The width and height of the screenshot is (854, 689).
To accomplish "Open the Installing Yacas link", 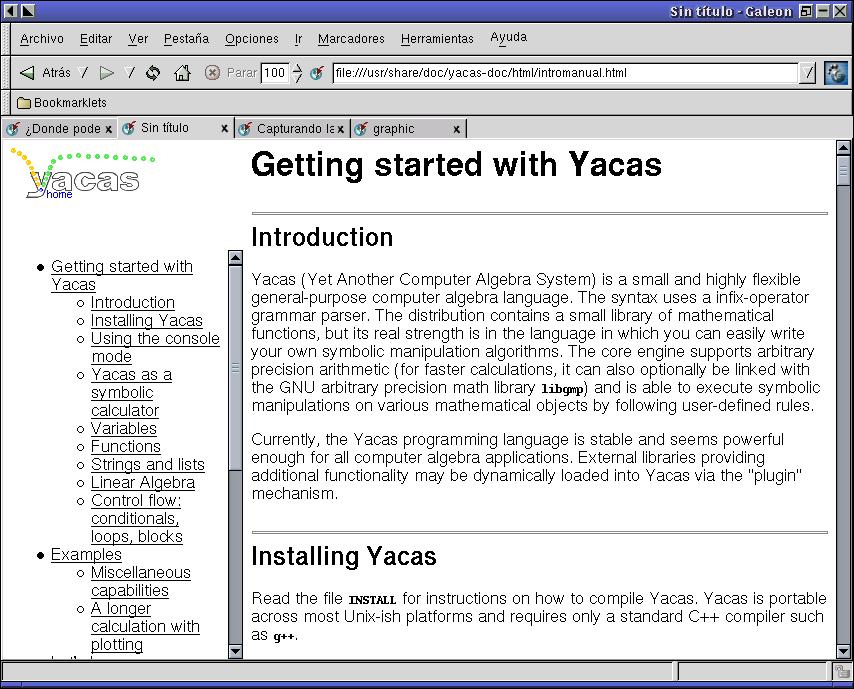I will point(146,321).
